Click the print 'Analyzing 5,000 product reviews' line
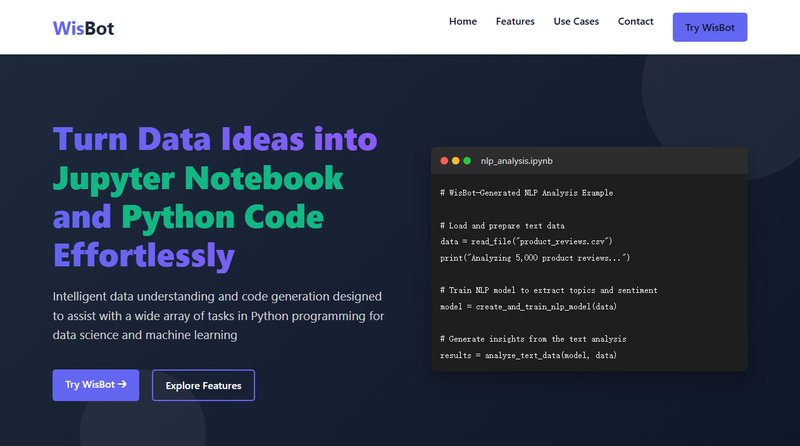800x446 pixels. point(535,258)
